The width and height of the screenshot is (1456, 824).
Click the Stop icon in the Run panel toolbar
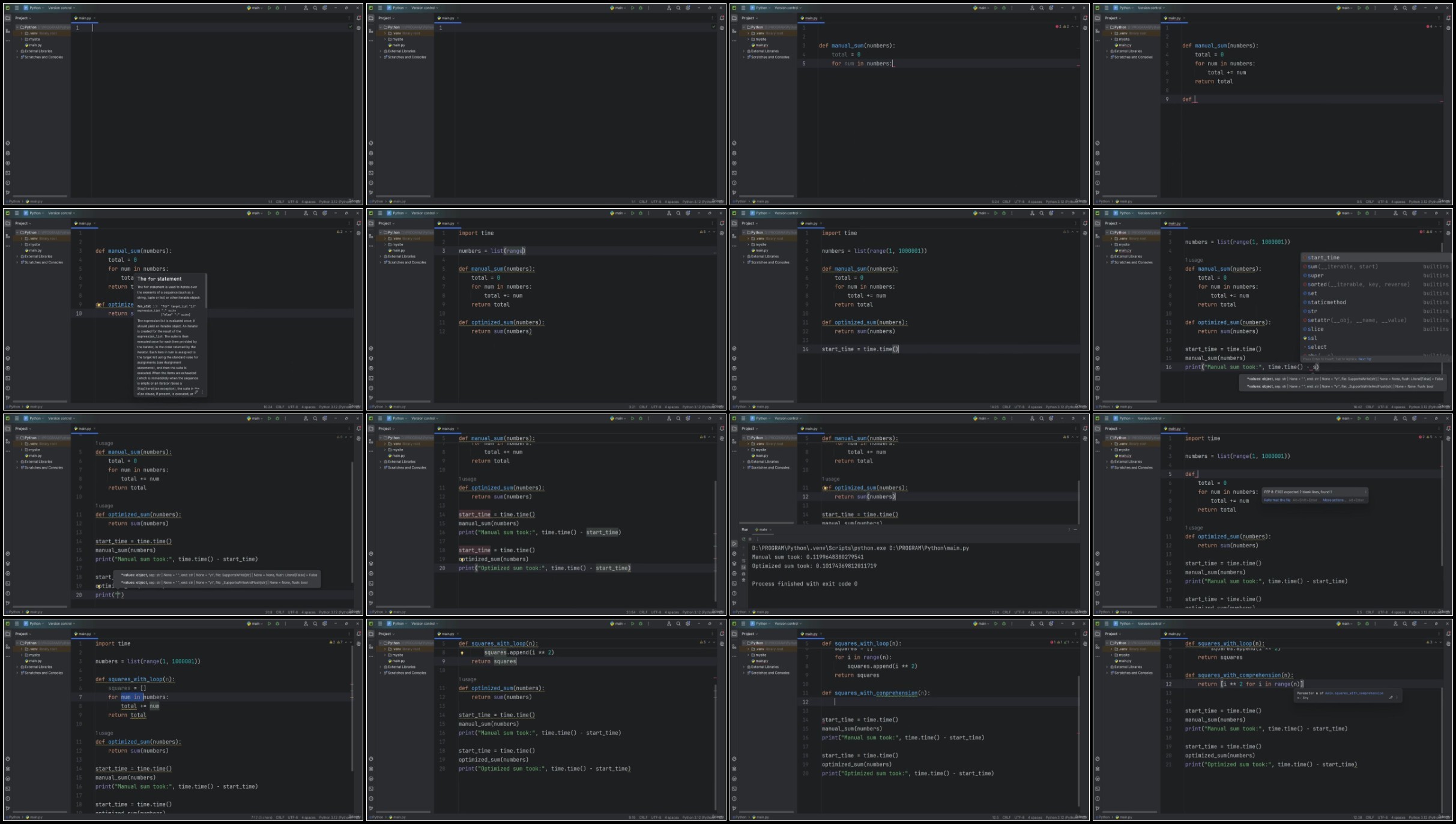click(749, 539)
